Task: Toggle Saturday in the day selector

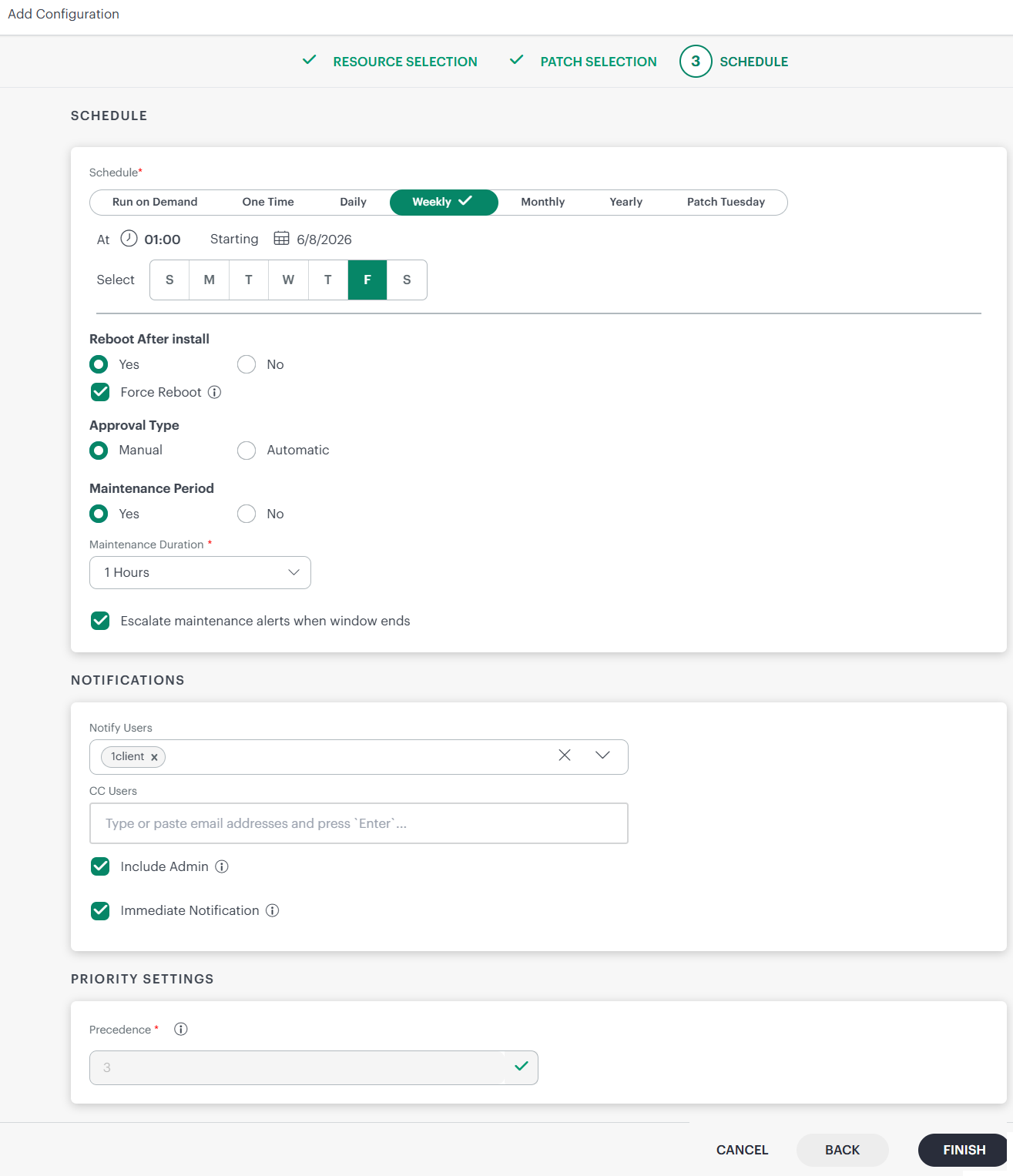Action: (x=407, y=280)
